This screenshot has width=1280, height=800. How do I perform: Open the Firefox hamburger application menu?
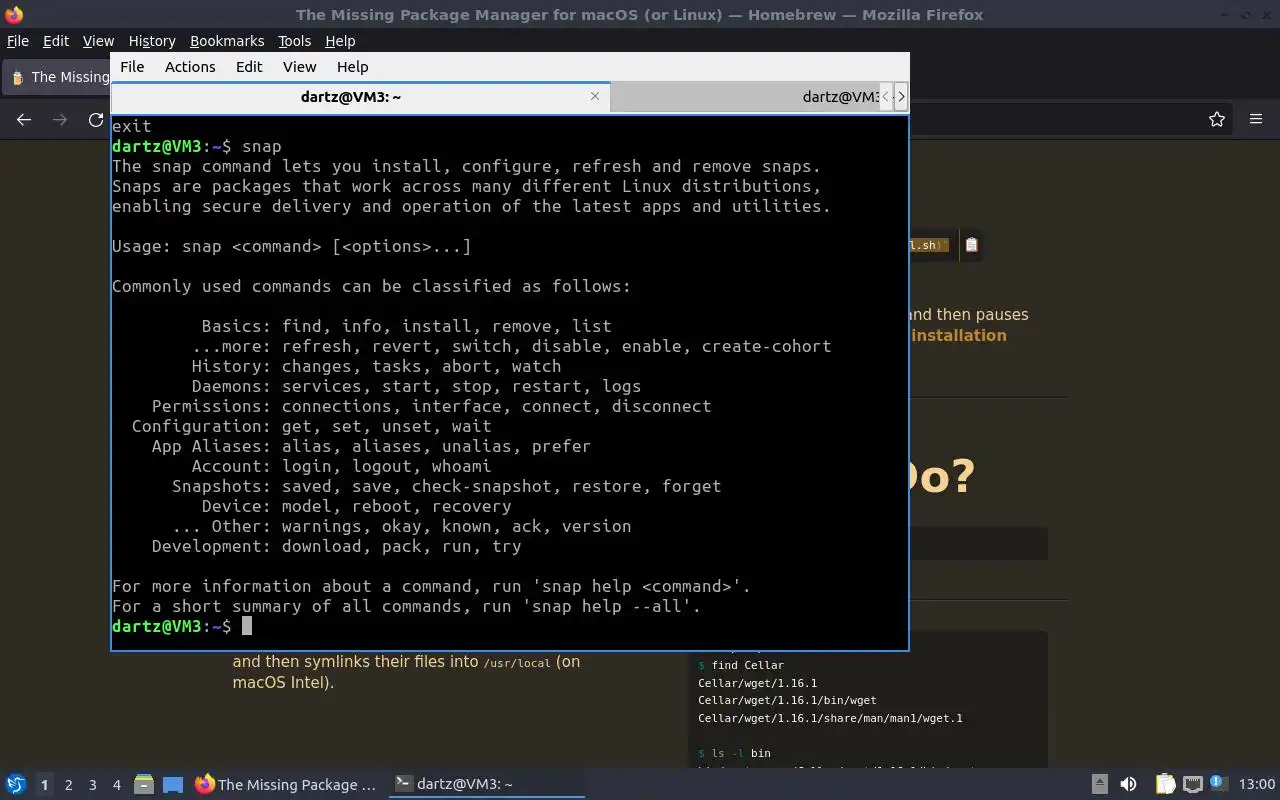click(x=1256, y=119)
